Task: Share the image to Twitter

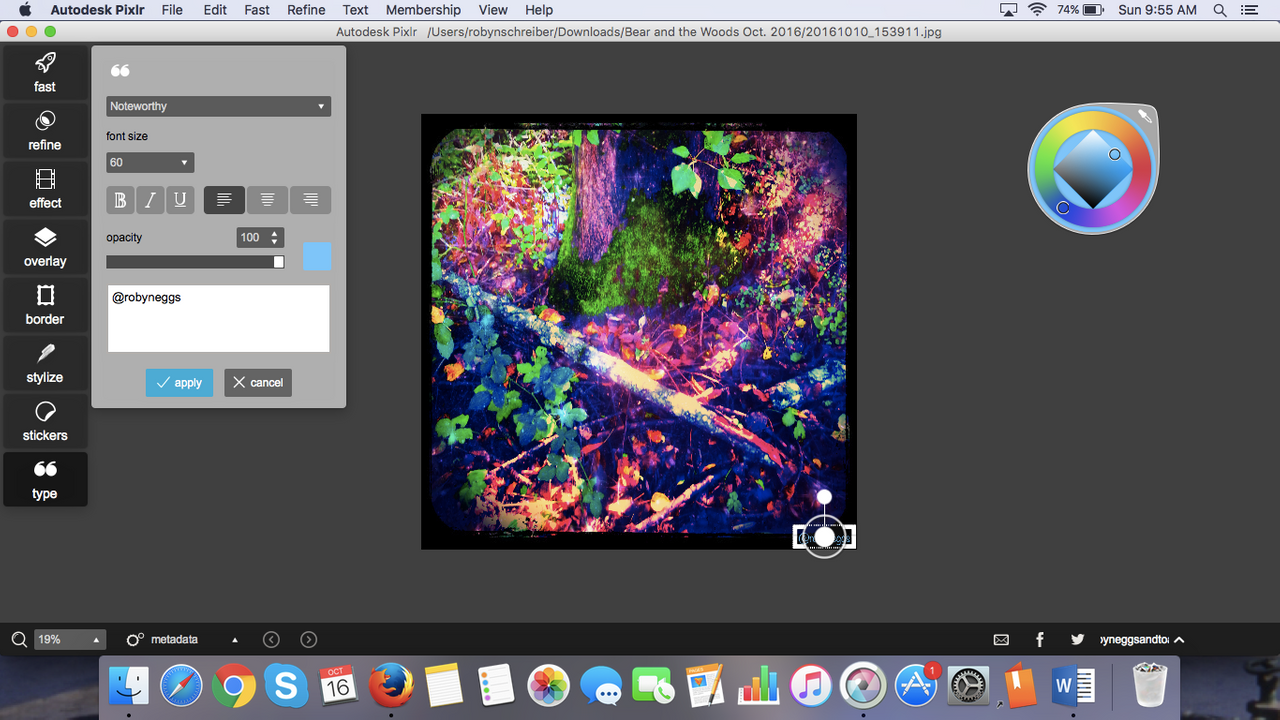Action: point(1077,639)
